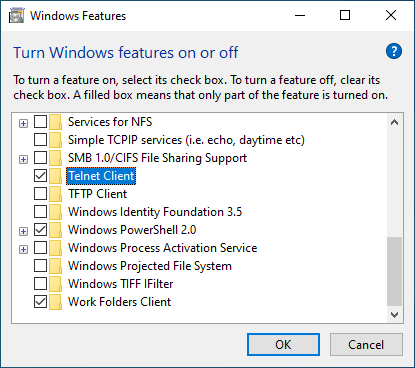
Task: Click the folder icon next to TFTP Client
Action: (55, 194)
